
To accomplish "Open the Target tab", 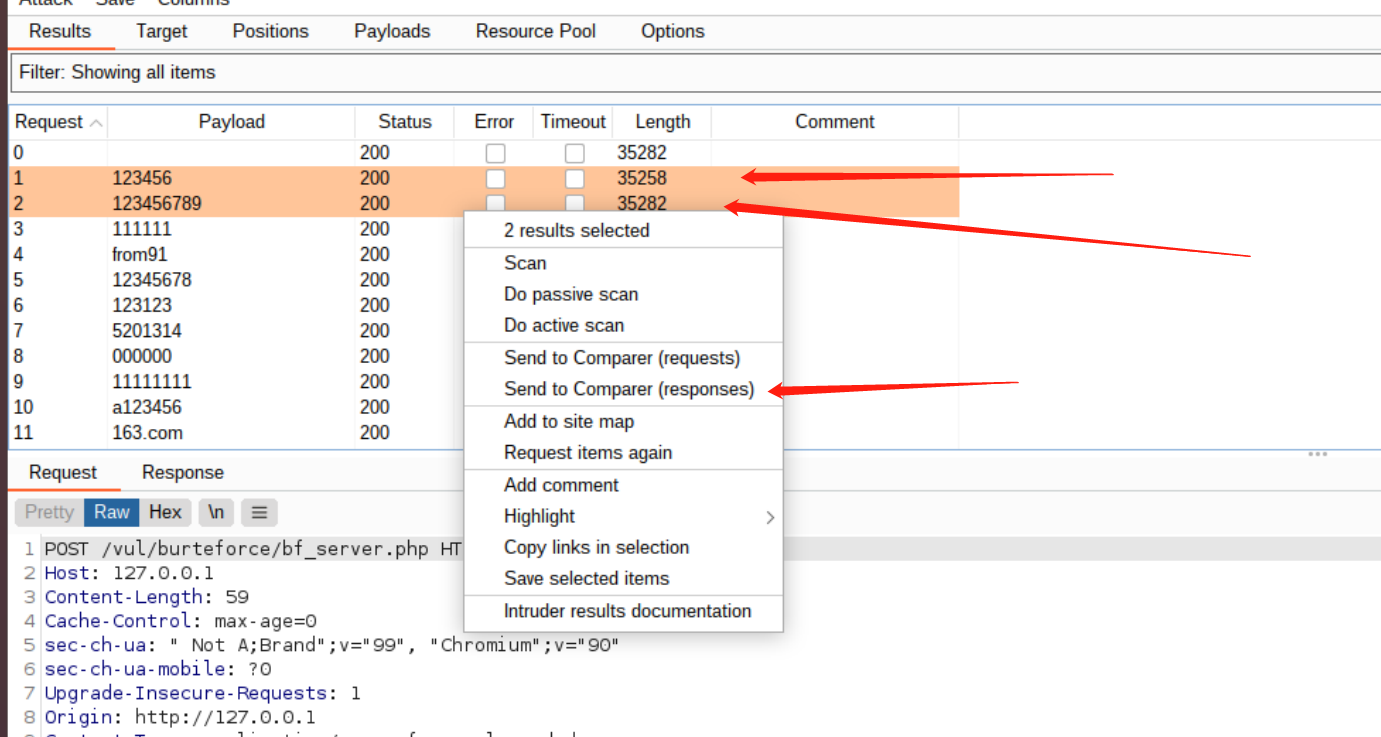I will tap(162, 31).
